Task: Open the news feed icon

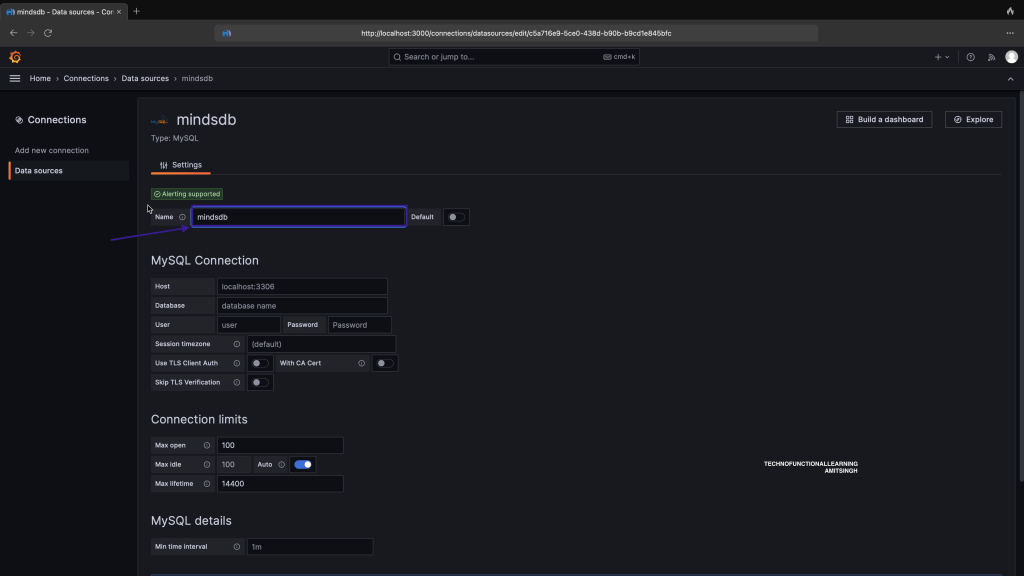Action: [990, 57]
